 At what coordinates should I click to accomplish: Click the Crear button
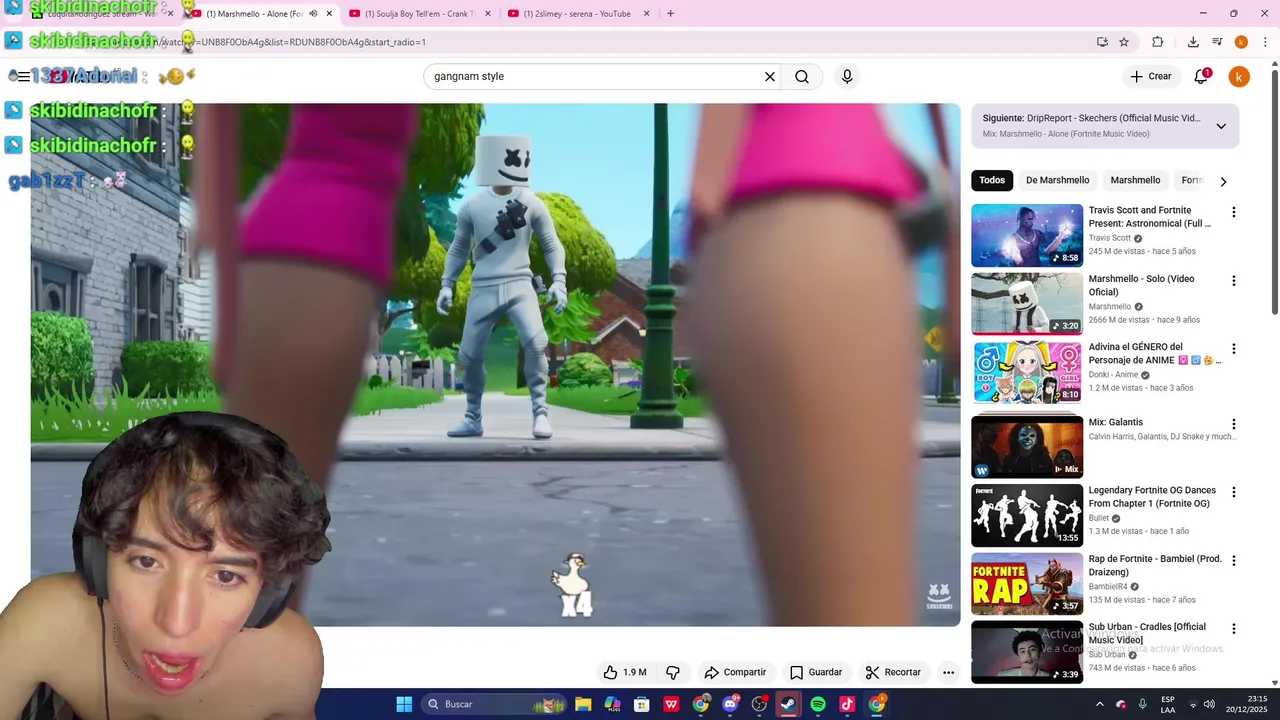coord(1151,77)
